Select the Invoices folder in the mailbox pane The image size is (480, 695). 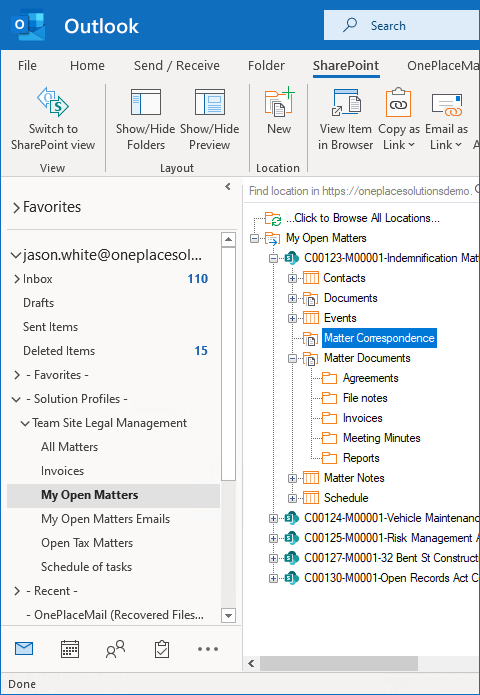tap(62, 471)
